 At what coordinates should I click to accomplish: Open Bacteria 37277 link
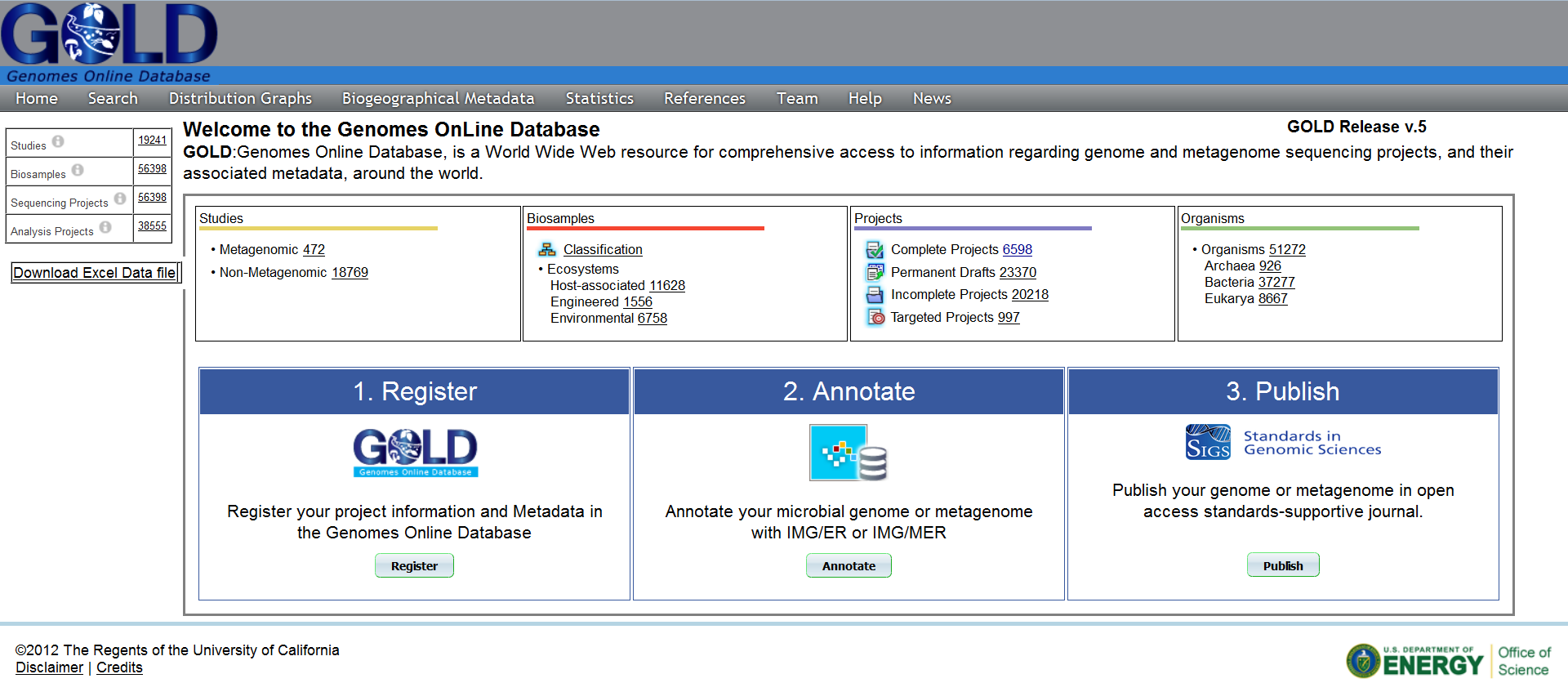(x=1276, y=282)
